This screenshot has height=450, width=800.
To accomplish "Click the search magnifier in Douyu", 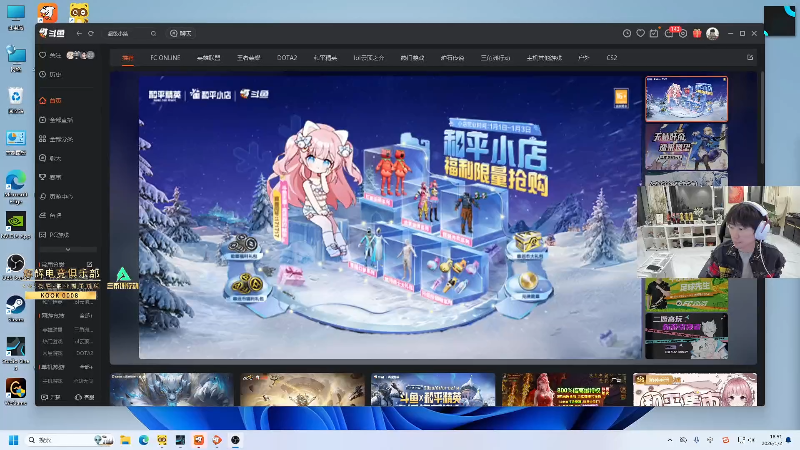I will [x=153, y=33].
